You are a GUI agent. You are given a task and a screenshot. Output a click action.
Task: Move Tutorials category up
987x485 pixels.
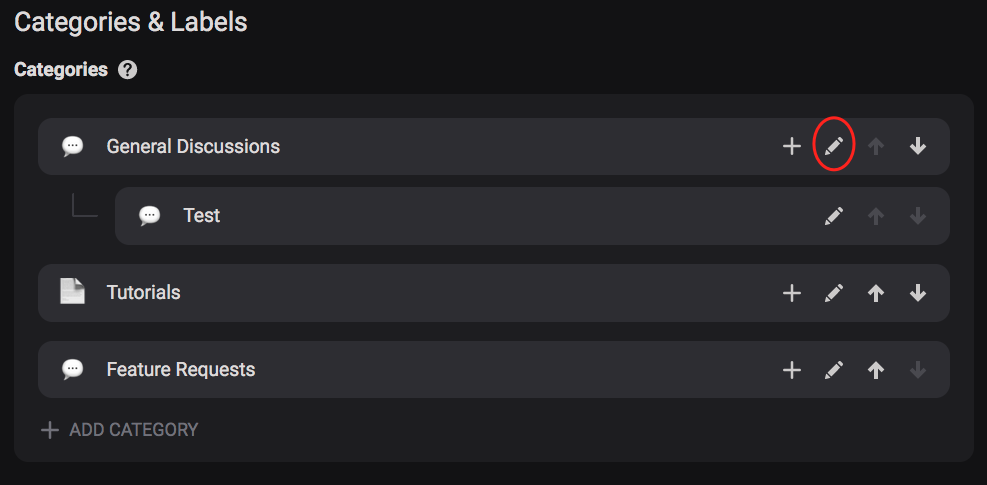point(876,293)
